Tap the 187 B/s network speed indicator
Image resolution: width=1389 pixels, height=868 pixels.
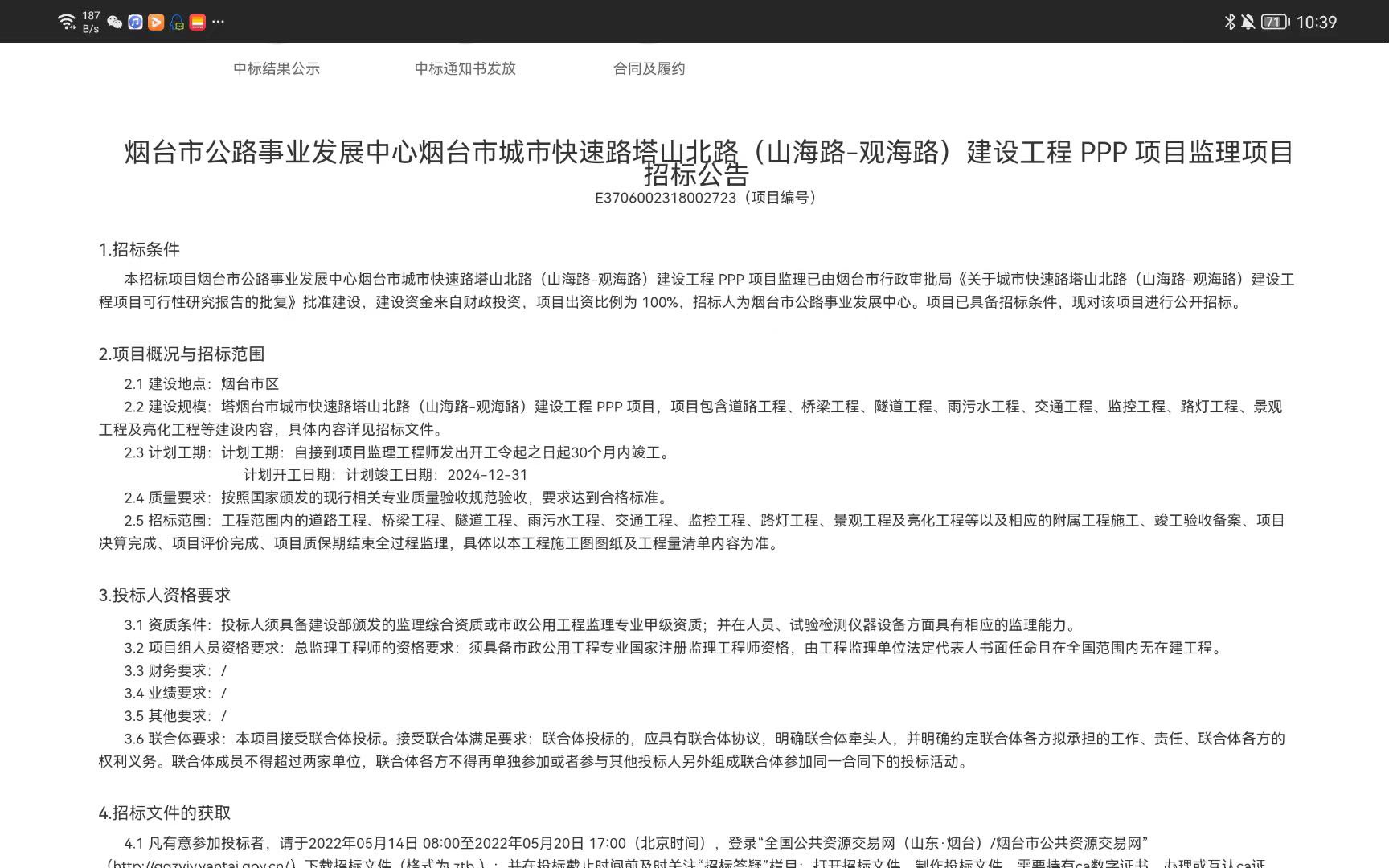(x=91, y=22)
